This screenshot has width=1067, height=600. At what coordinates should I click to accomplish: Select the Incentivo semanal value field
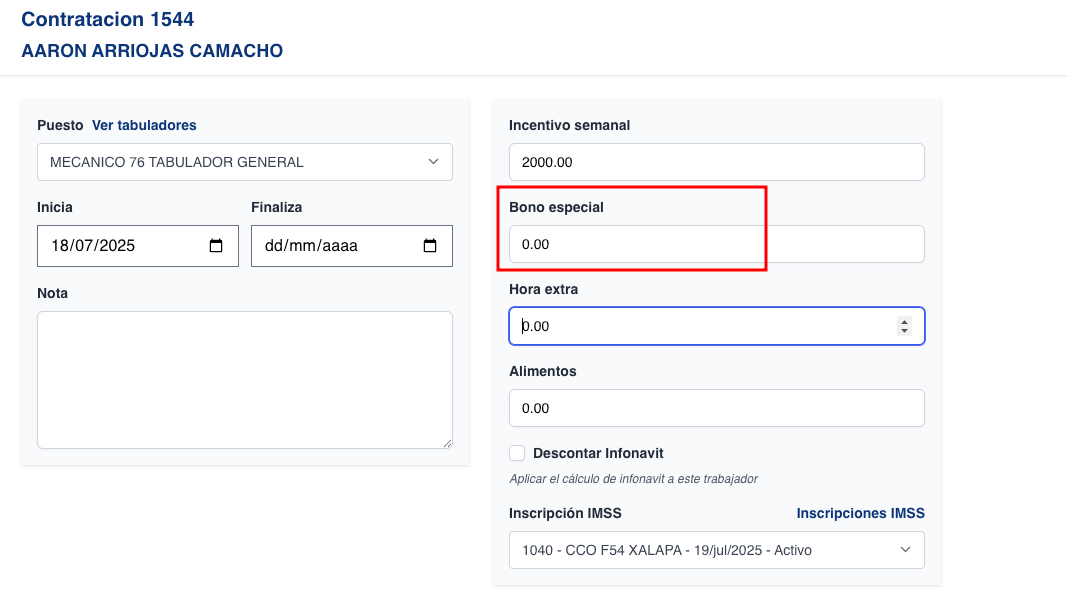click(x=716, y=161)
